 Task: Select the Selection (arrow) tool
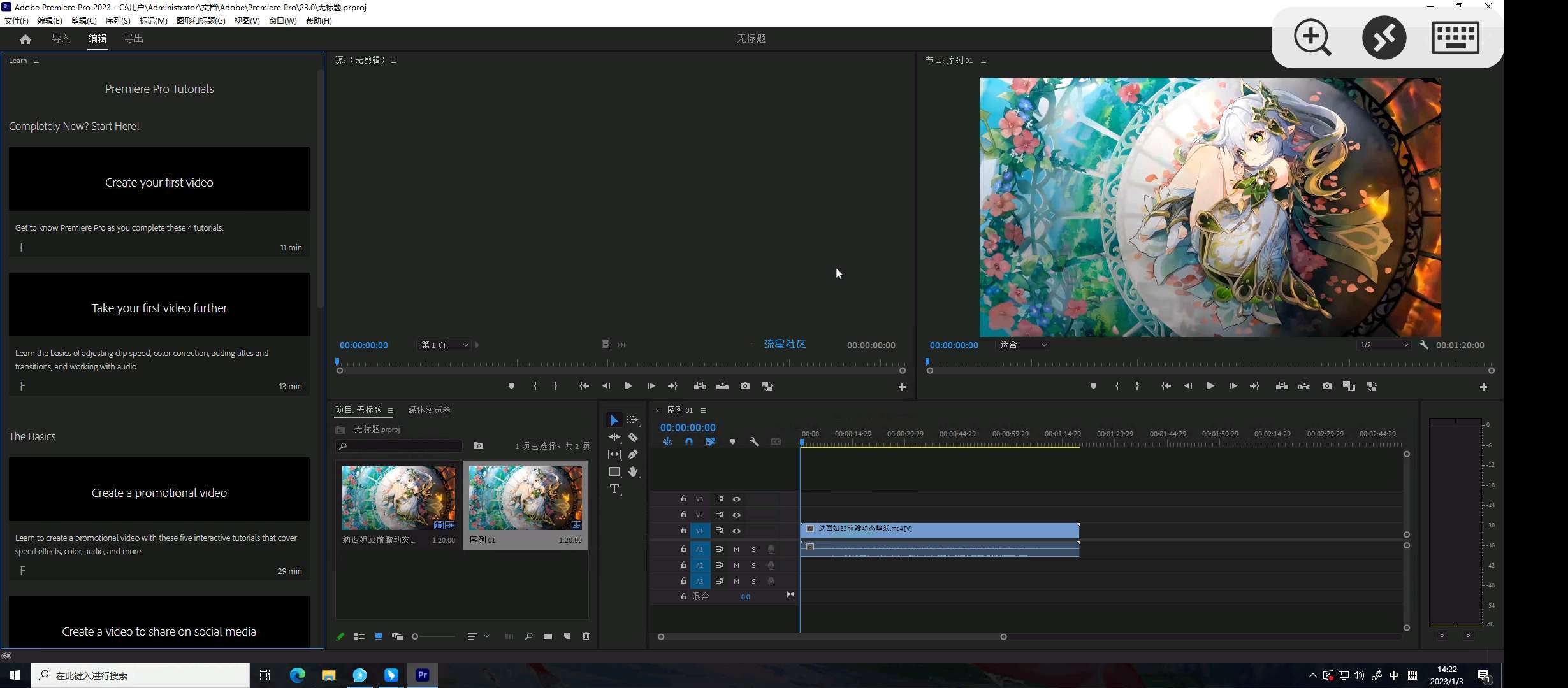614,420
